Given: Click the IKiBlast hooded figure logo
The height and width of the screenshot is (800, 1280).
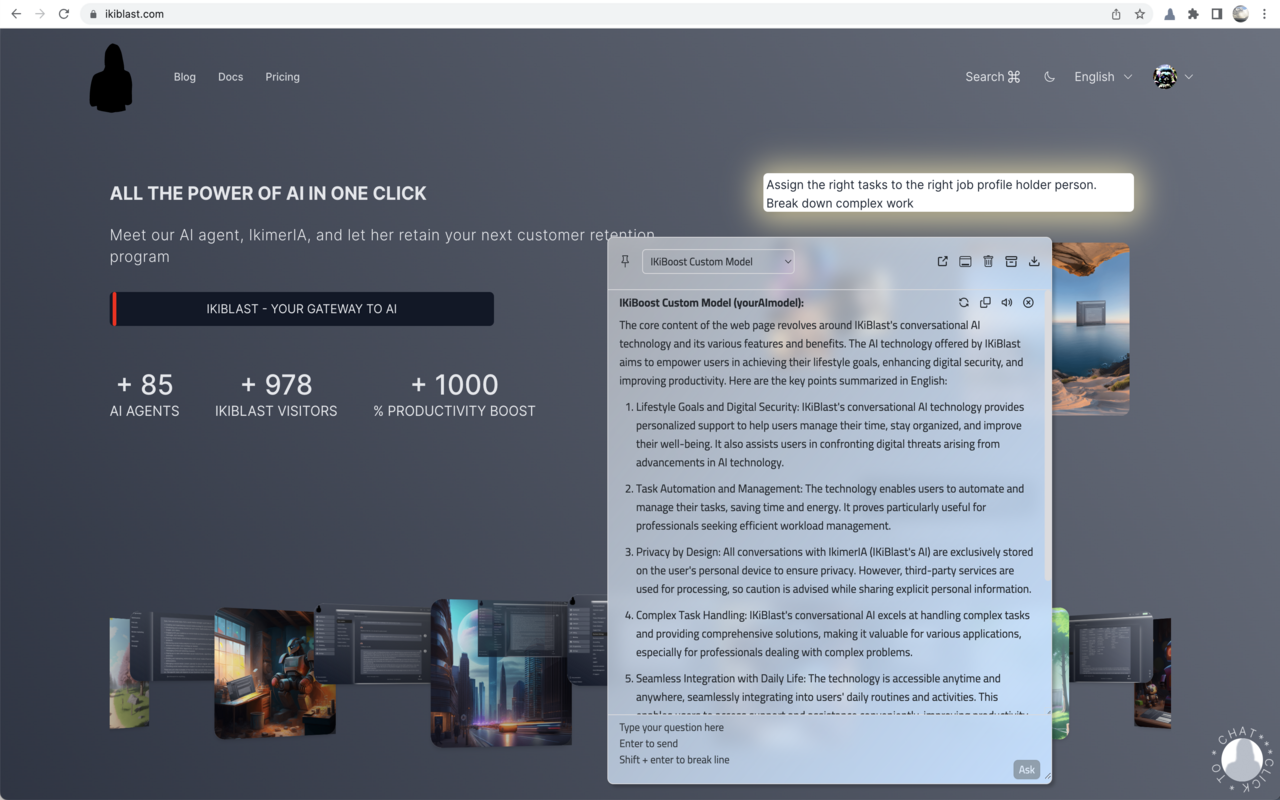Looking at the screenshot, I should (111, 78).
